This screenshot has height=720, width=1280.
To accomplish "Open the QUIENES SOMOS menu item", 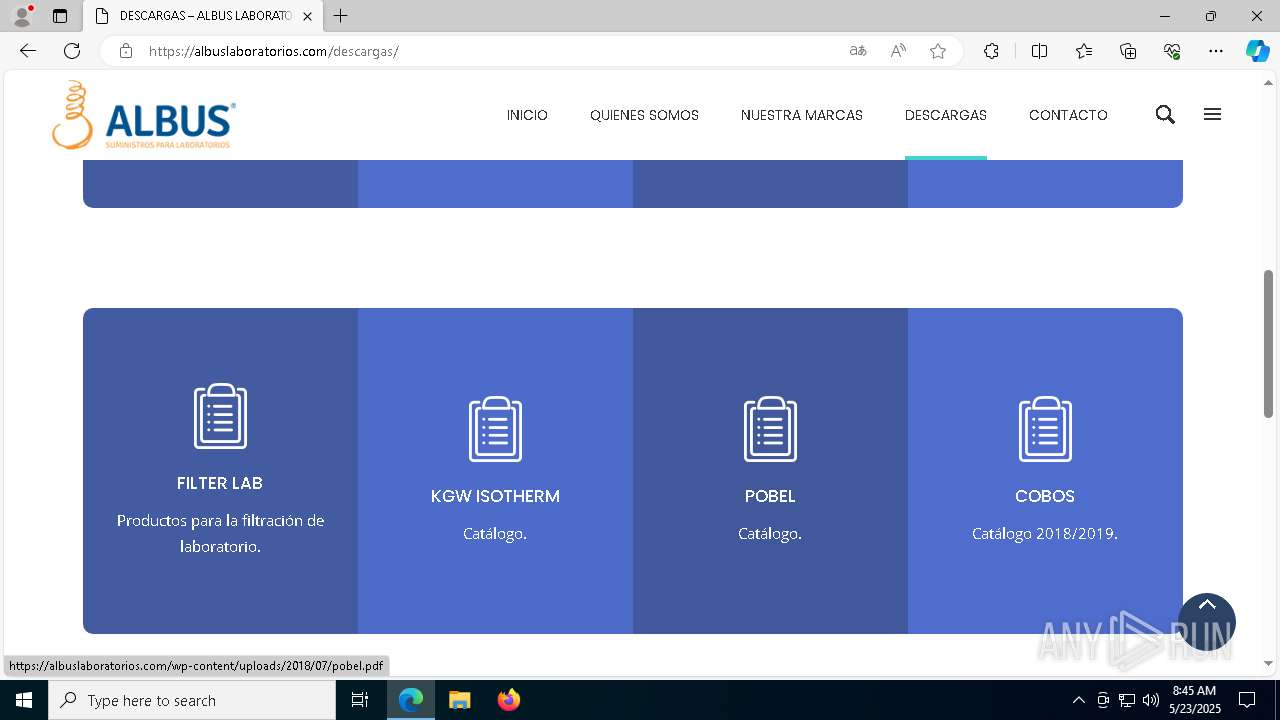I will pos(644,115).
